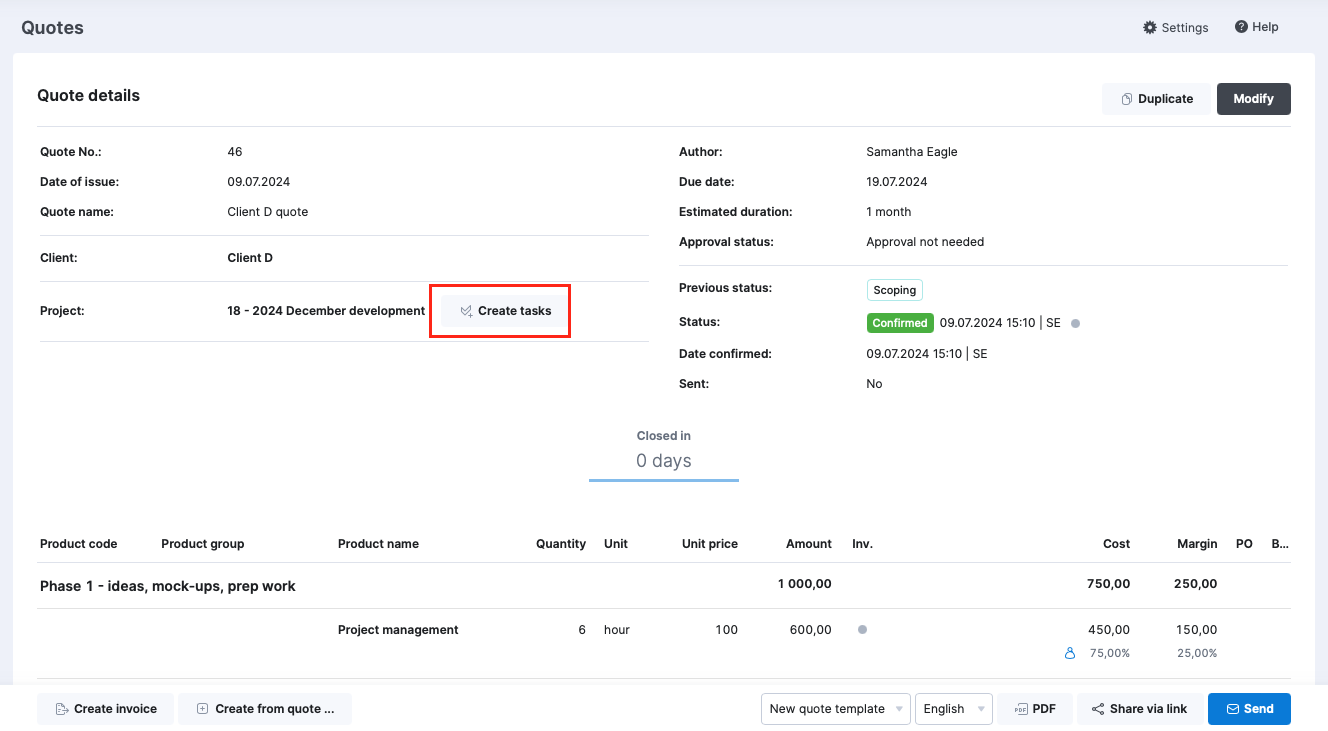
Task: Open the PDF export icon
Action: point(1019,709)
